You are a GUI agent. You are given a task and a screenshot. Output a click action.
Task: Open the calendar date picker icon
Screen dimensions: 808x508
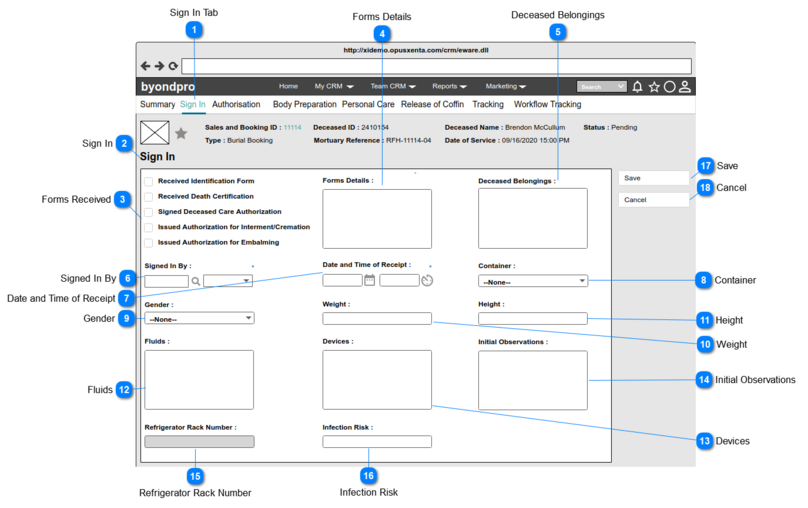(369, 280)
